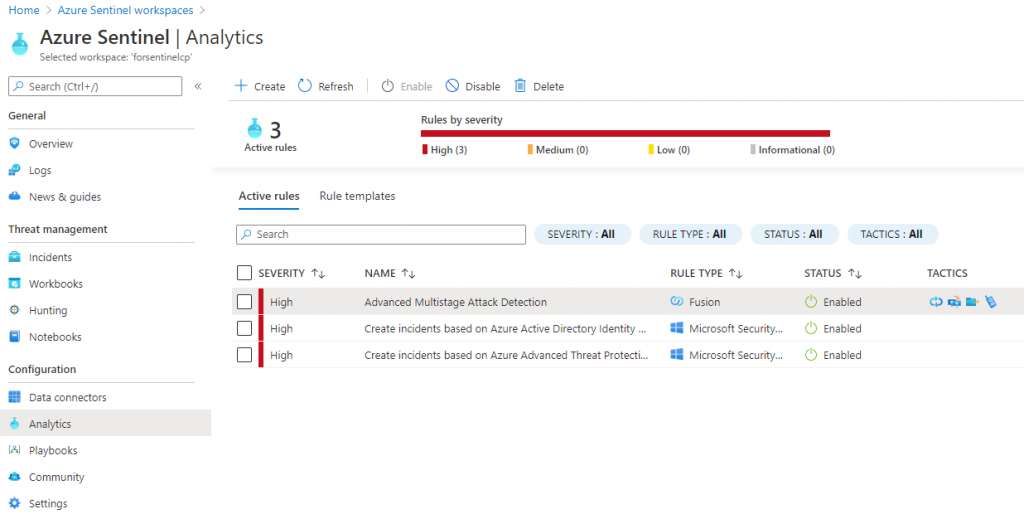Switch to the Rule templates tab

point(357,196)
